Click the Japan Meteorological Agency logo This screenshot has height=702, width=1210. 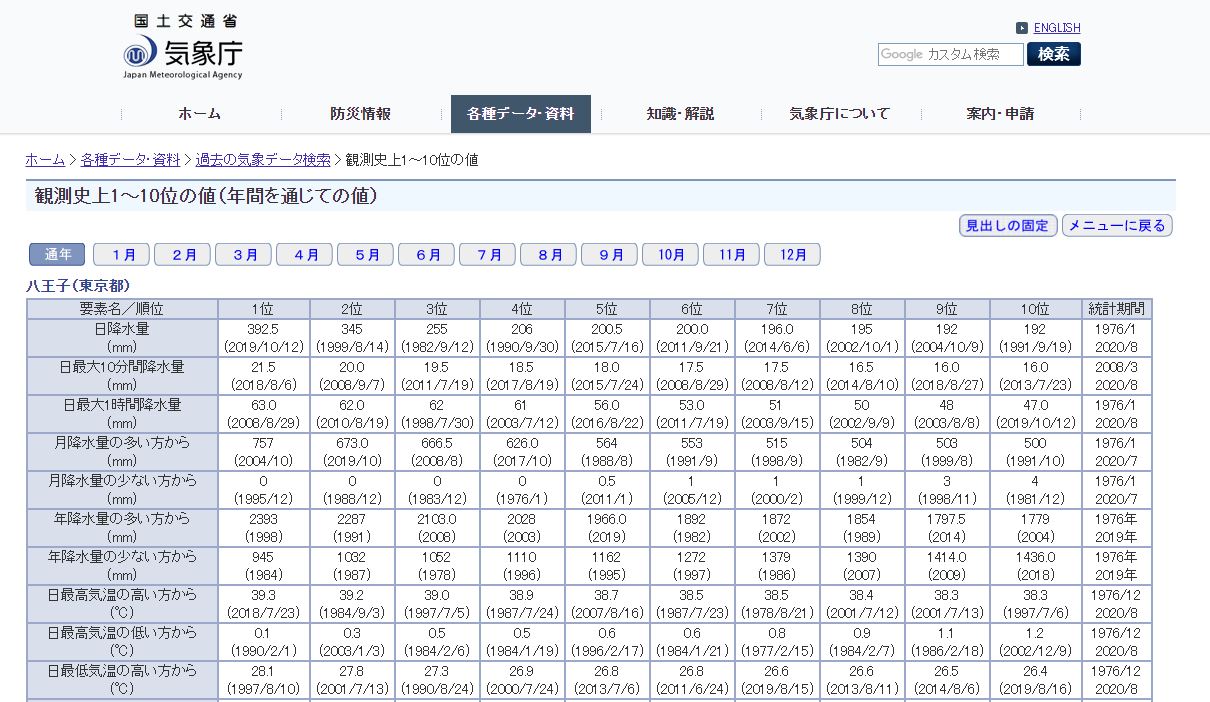(183, 47)
